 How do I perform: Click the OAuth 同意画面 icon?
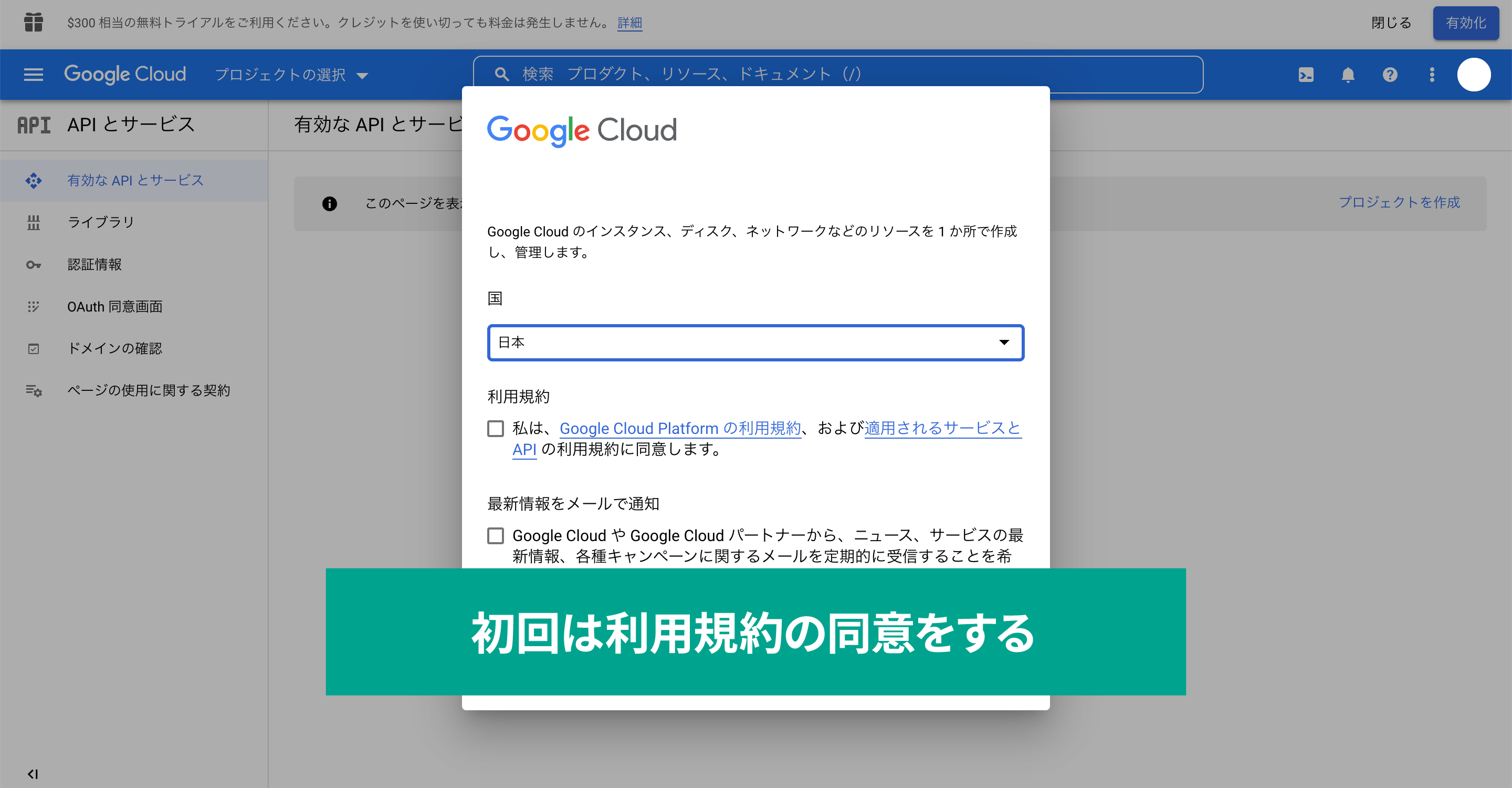[x=34, y=306]
